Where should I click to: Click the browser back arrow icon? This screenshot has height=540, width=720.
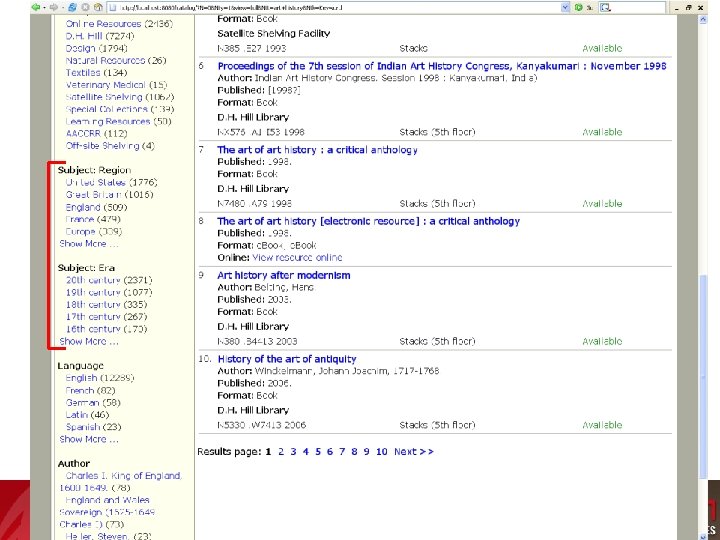click(x=36, y=7)
